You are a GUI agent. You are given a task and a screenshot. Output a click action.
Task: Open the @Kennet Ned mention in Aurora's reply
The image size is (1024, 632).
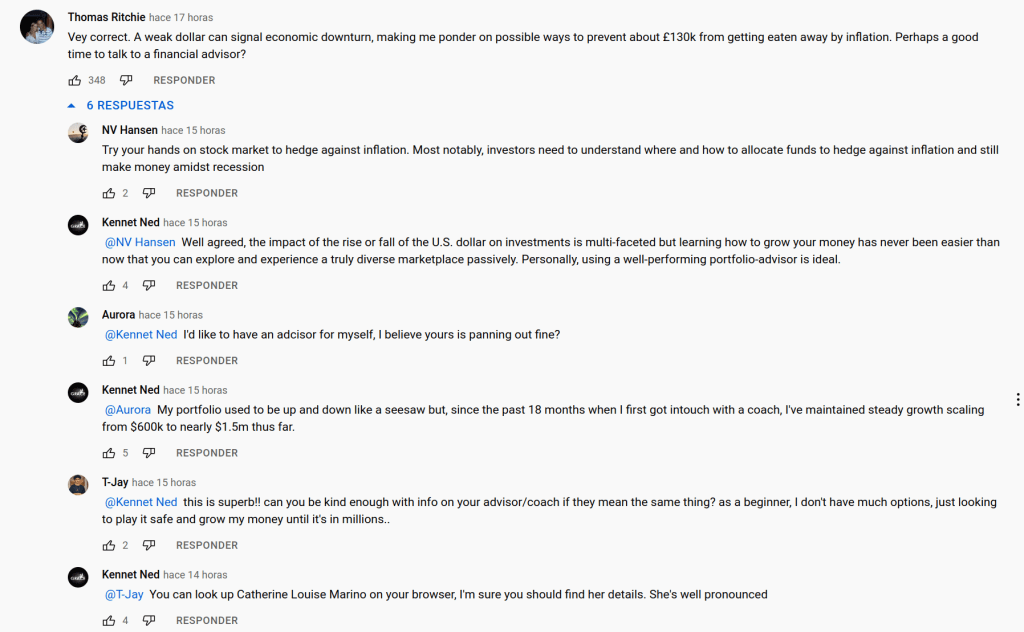[140, 334]
